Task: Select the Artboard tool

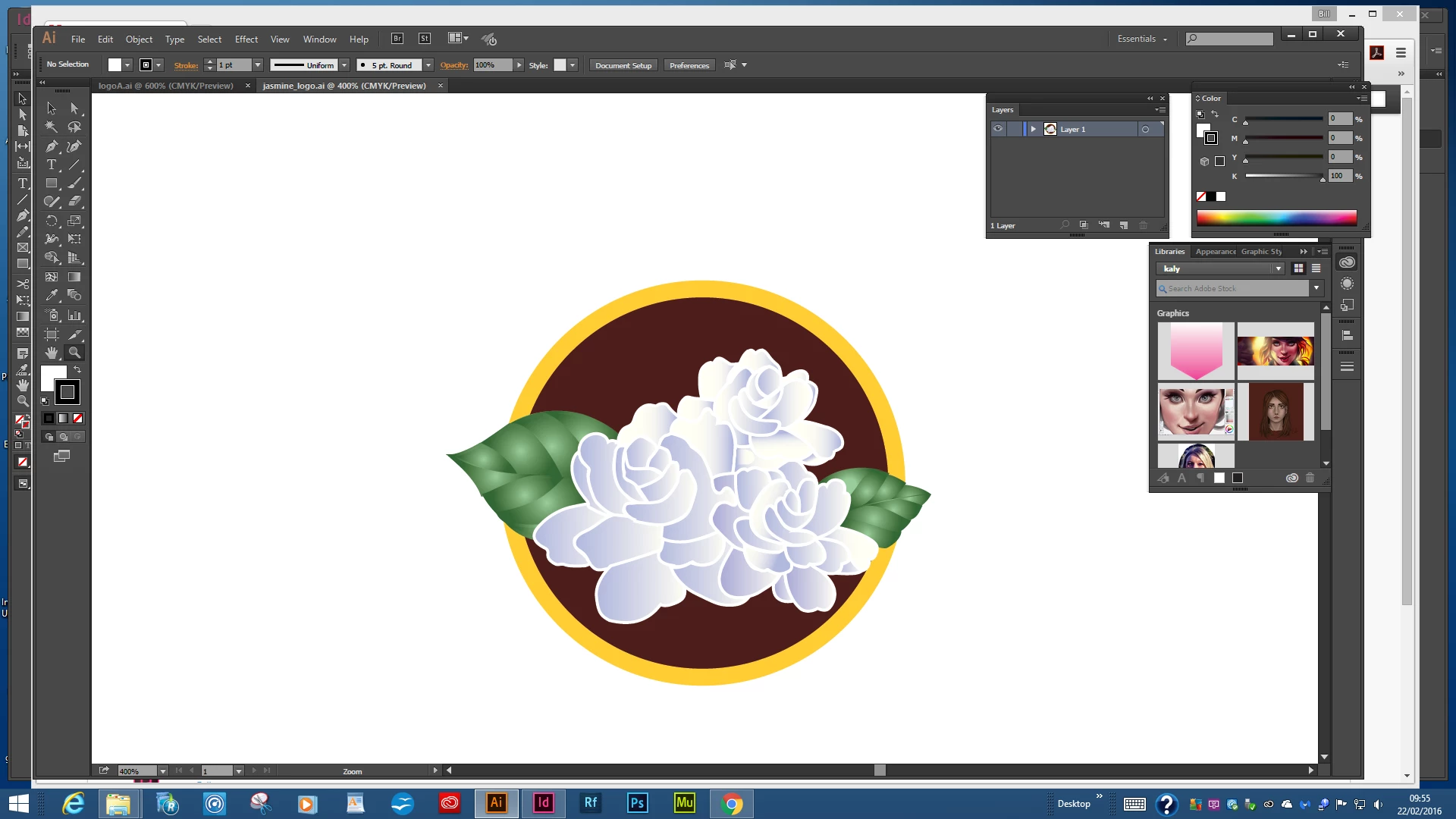Action: click(51, 334)
